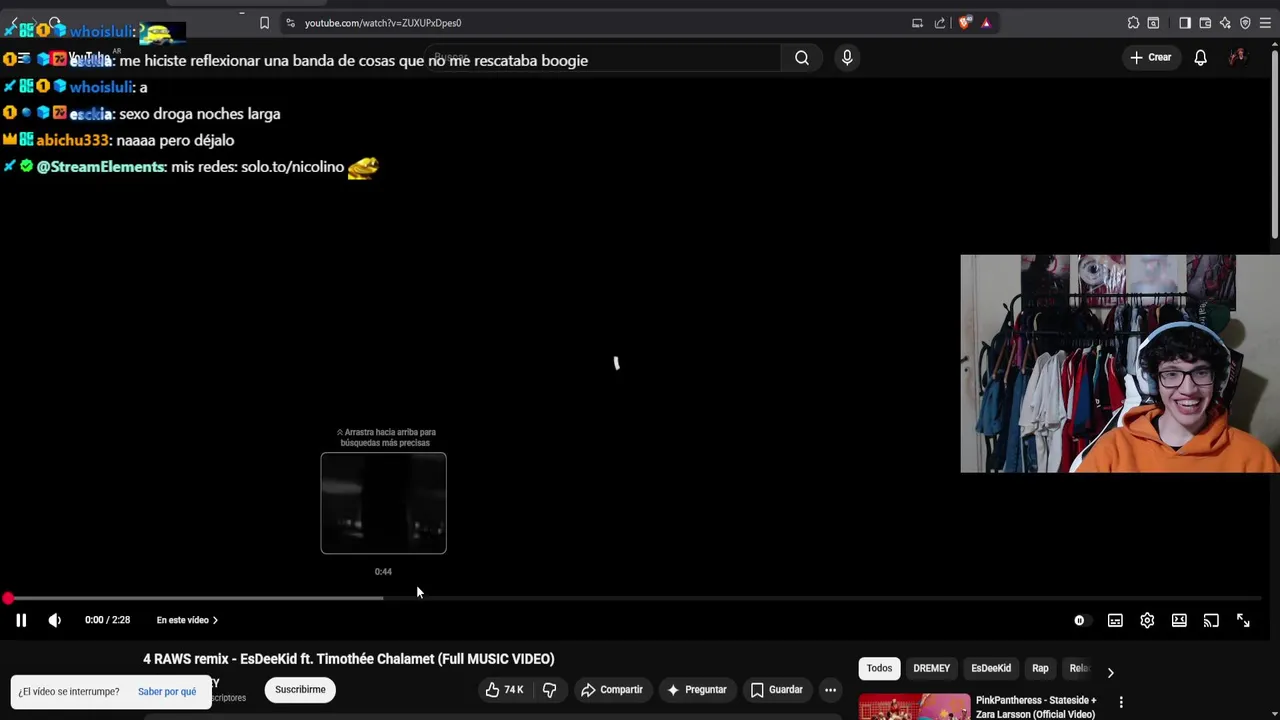Cast the video to a TV
Viewport: 1280px width, 720px height.
(1211, 620)
